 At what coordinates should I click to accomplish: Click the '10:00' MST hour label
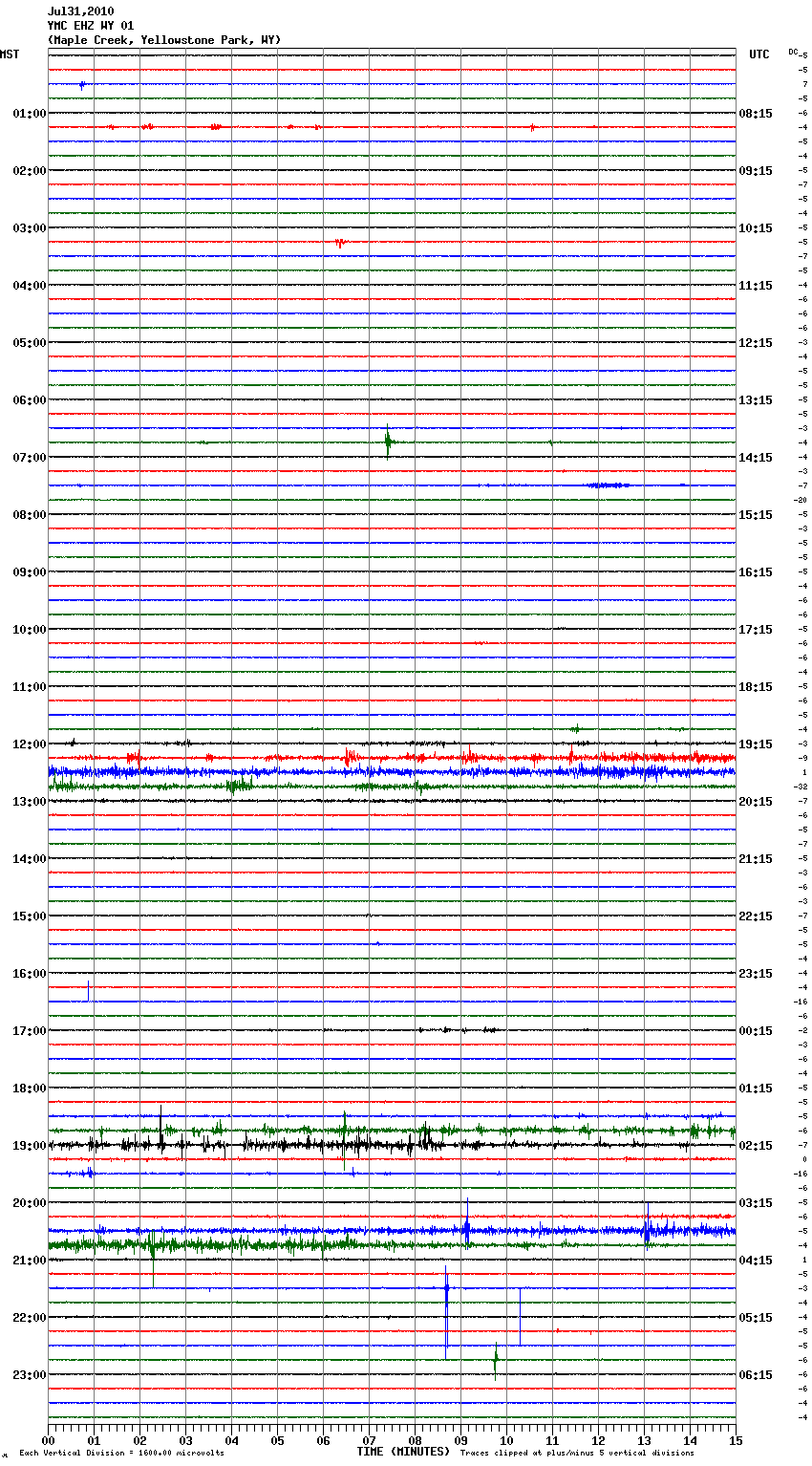(30, 630)
